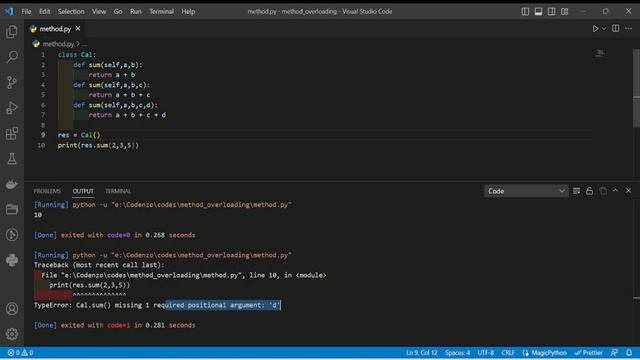Click 'exited with code=1' output line
This screenshot has height=360, width=640.
[115, 325]
